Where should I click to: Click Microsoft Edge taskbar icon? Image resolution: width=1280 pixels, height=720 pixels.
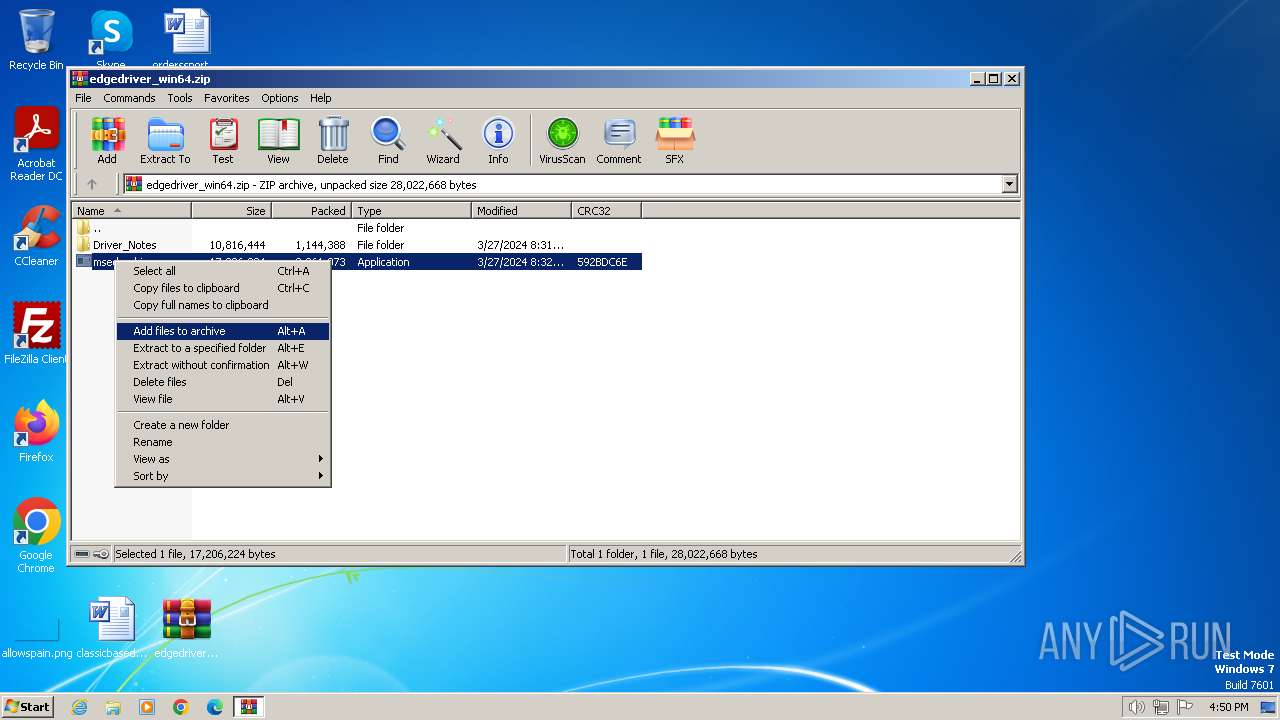pyautogui.click(x=215, y=707)
